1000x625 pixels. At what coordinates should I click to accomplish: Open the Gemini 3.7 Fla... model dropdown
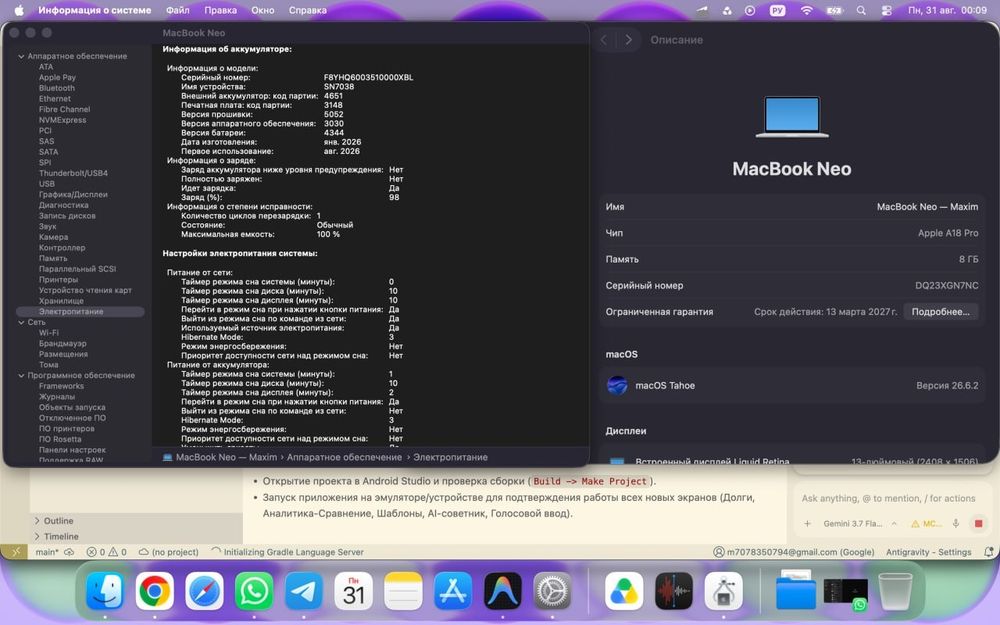(x=860, y=524)
